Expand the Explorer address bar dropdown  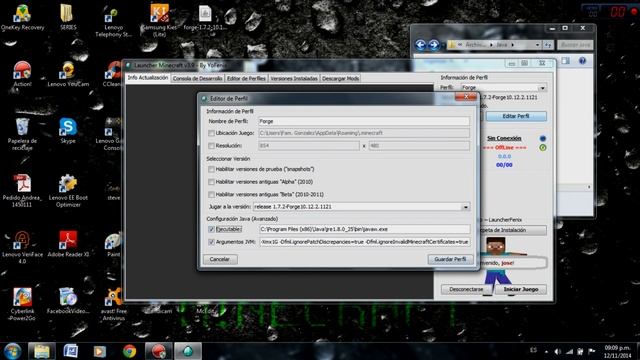coord(537,45)
